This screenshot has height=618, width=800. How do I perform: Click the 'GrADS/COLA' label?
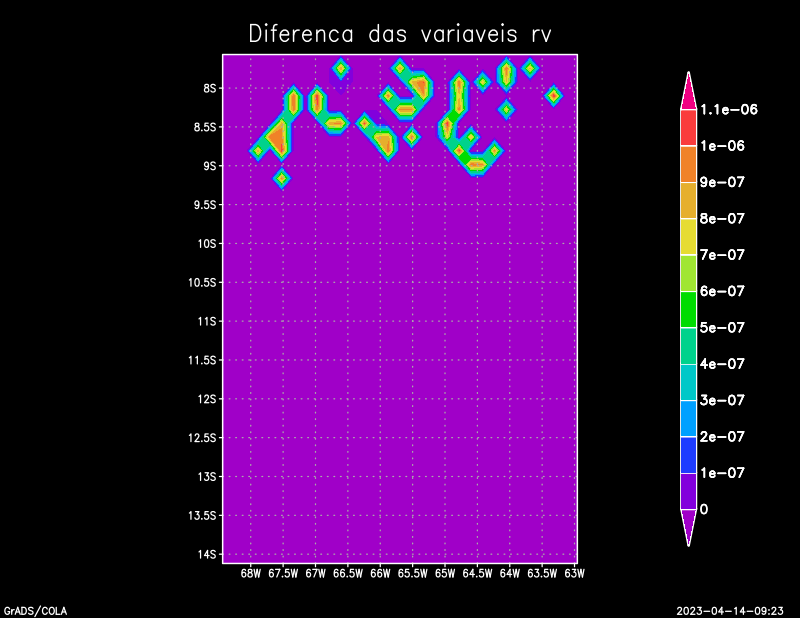click(28, 610)
